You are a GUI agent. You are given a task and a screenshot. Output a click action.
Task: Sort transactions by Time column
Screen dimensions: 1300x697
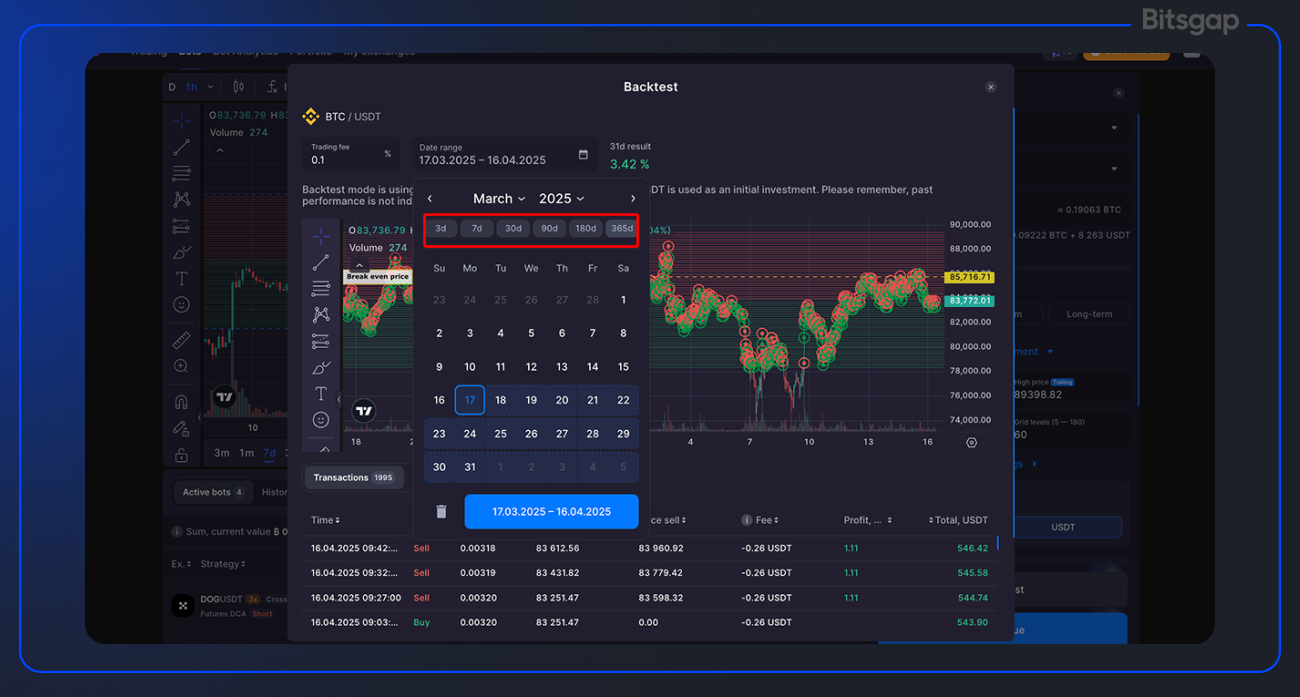(325, 520)
